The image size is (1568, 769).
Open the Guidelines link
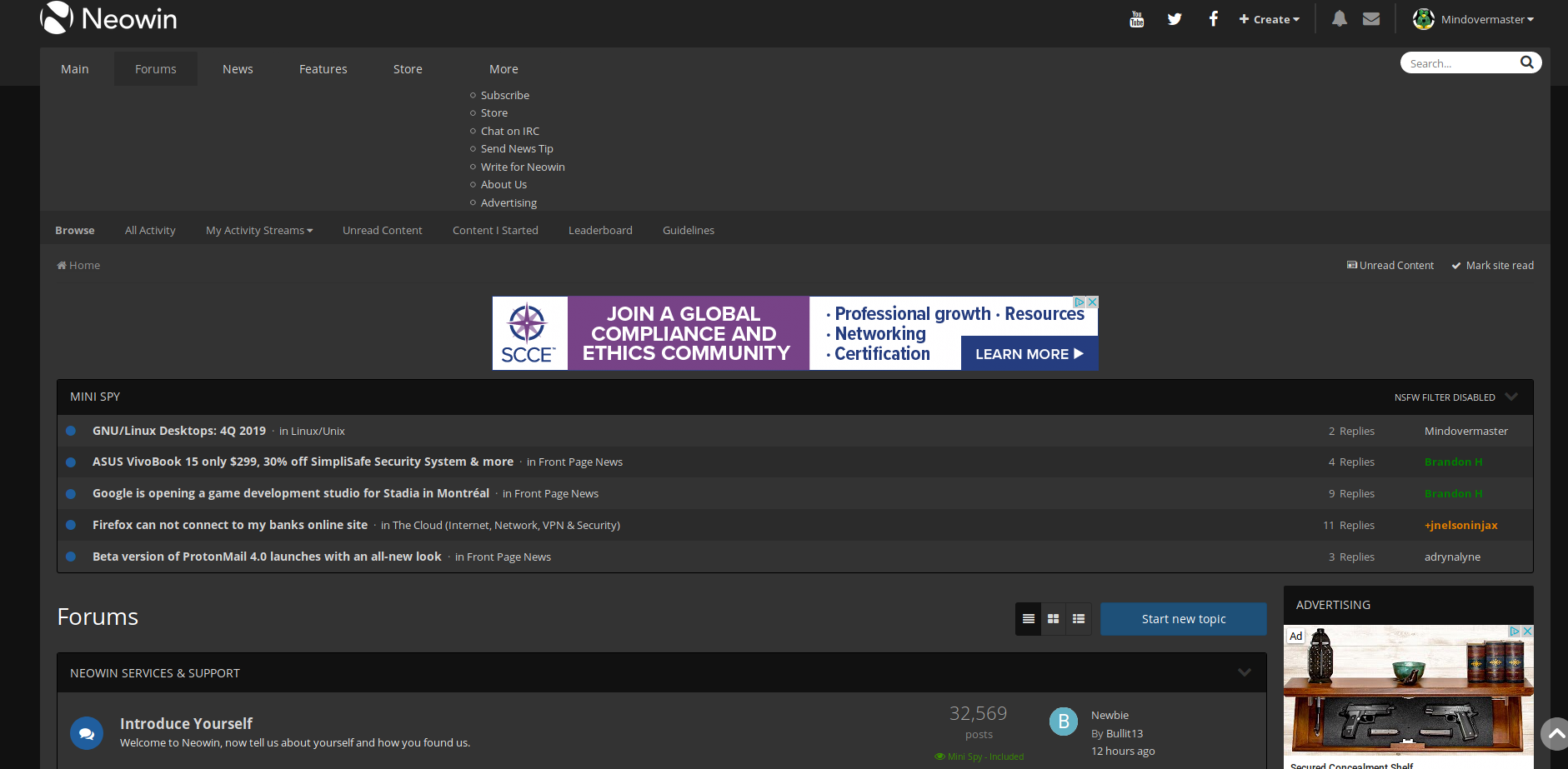coord(689,230)
